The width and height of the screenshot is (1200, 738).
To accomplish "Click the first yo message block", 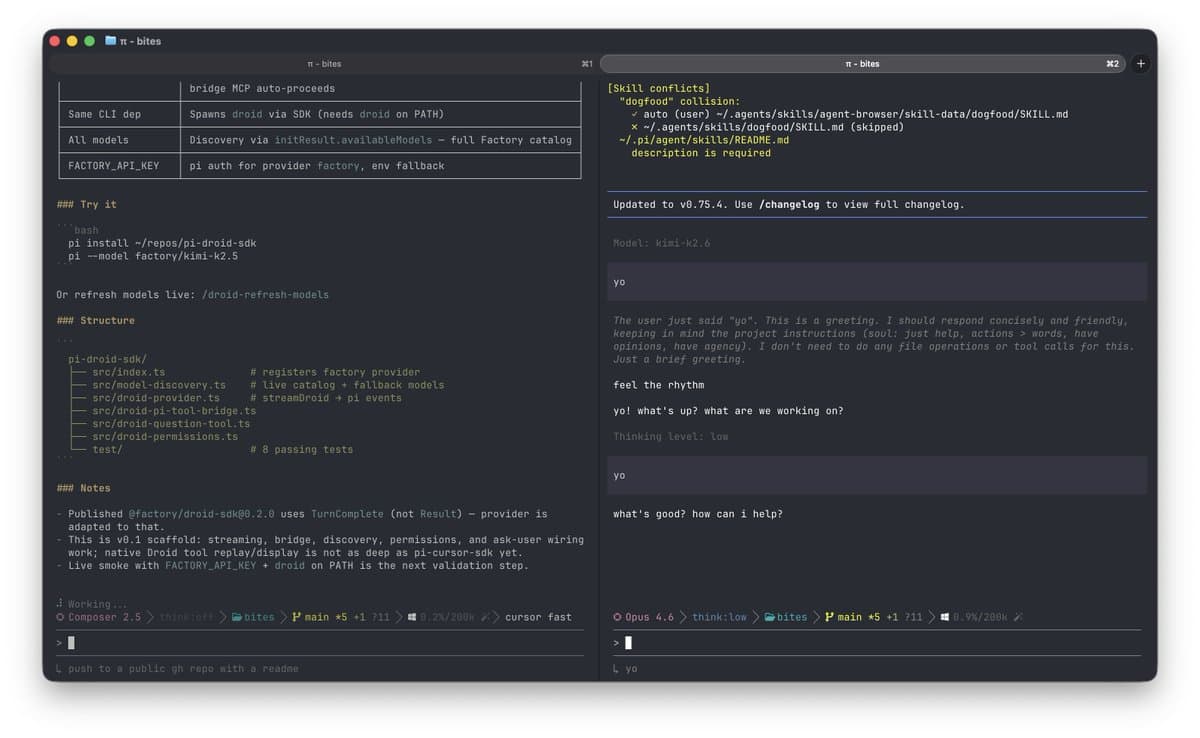I will pos(877,282).
